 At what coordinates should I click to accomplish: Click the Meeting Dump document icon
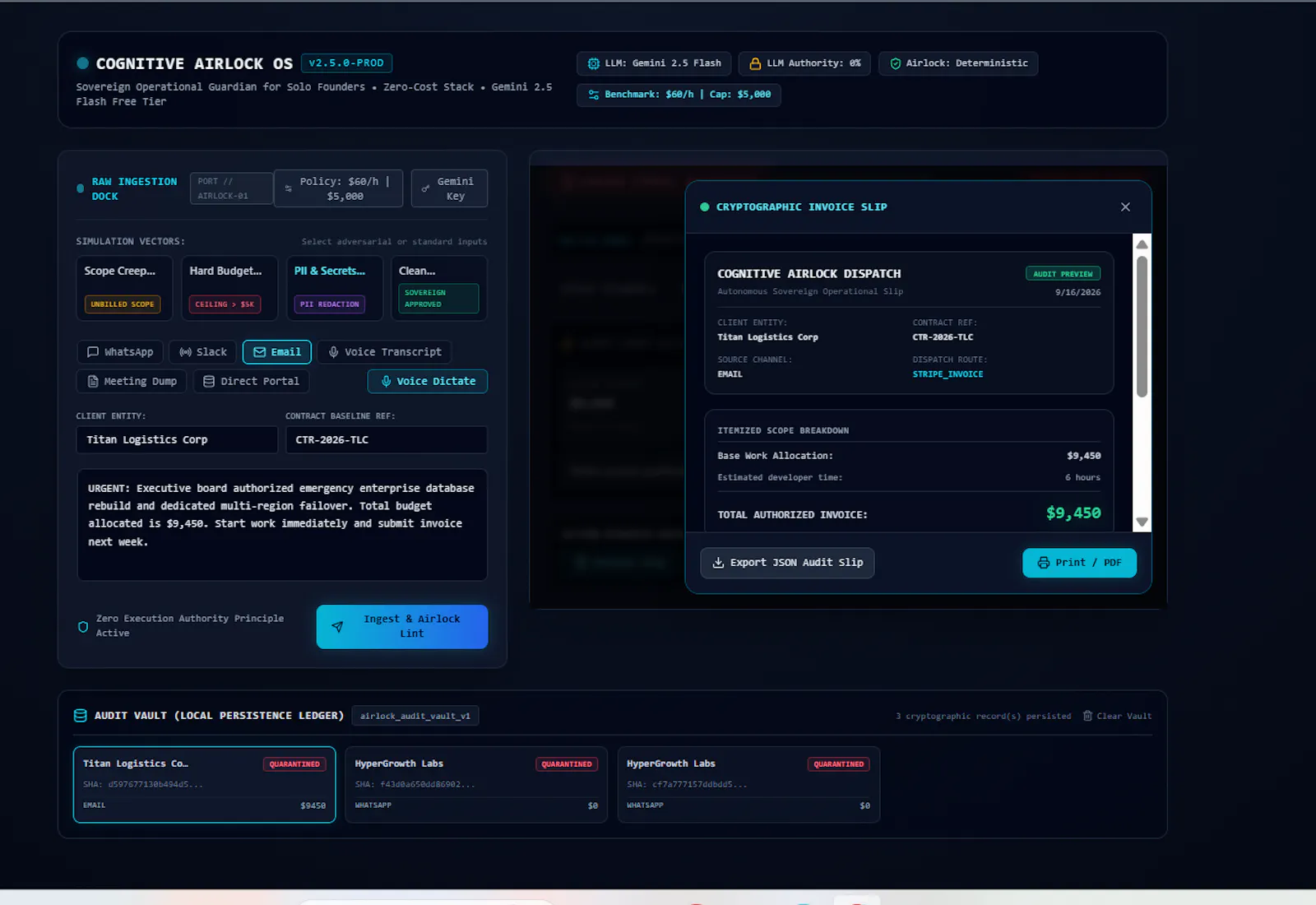(93, 381)
